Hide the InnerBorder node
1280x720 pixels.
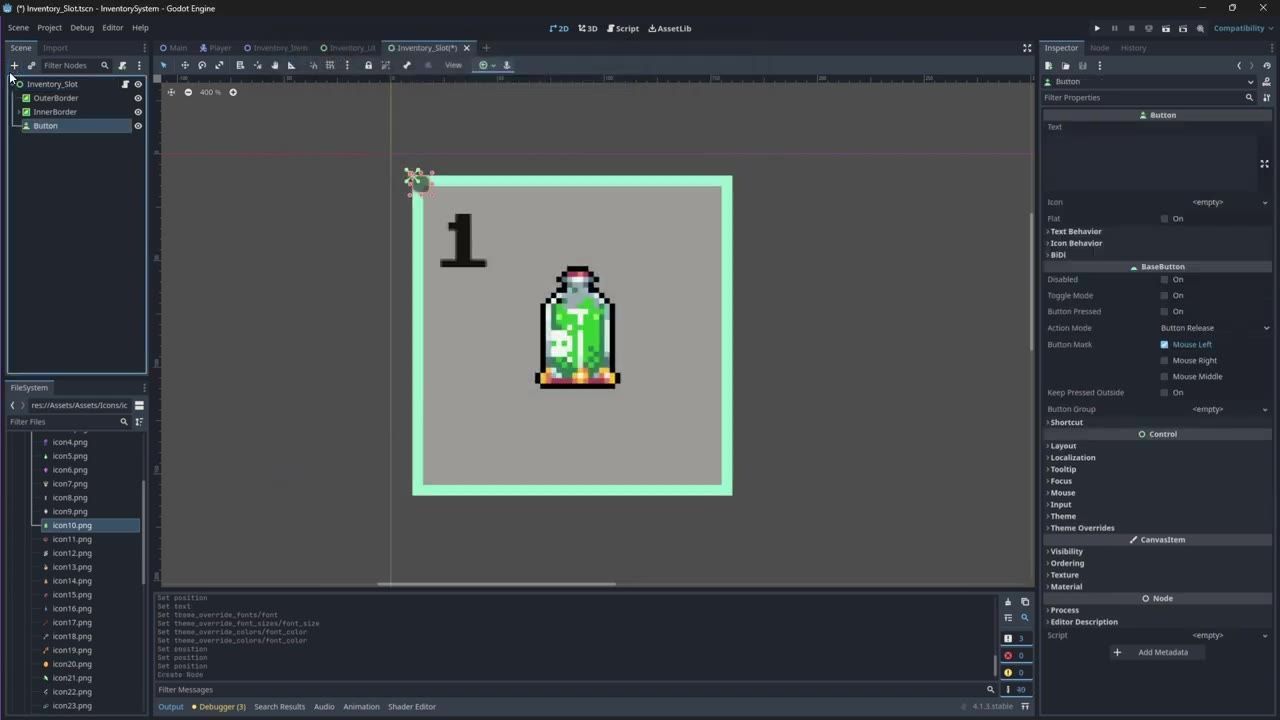coord(138,112)
